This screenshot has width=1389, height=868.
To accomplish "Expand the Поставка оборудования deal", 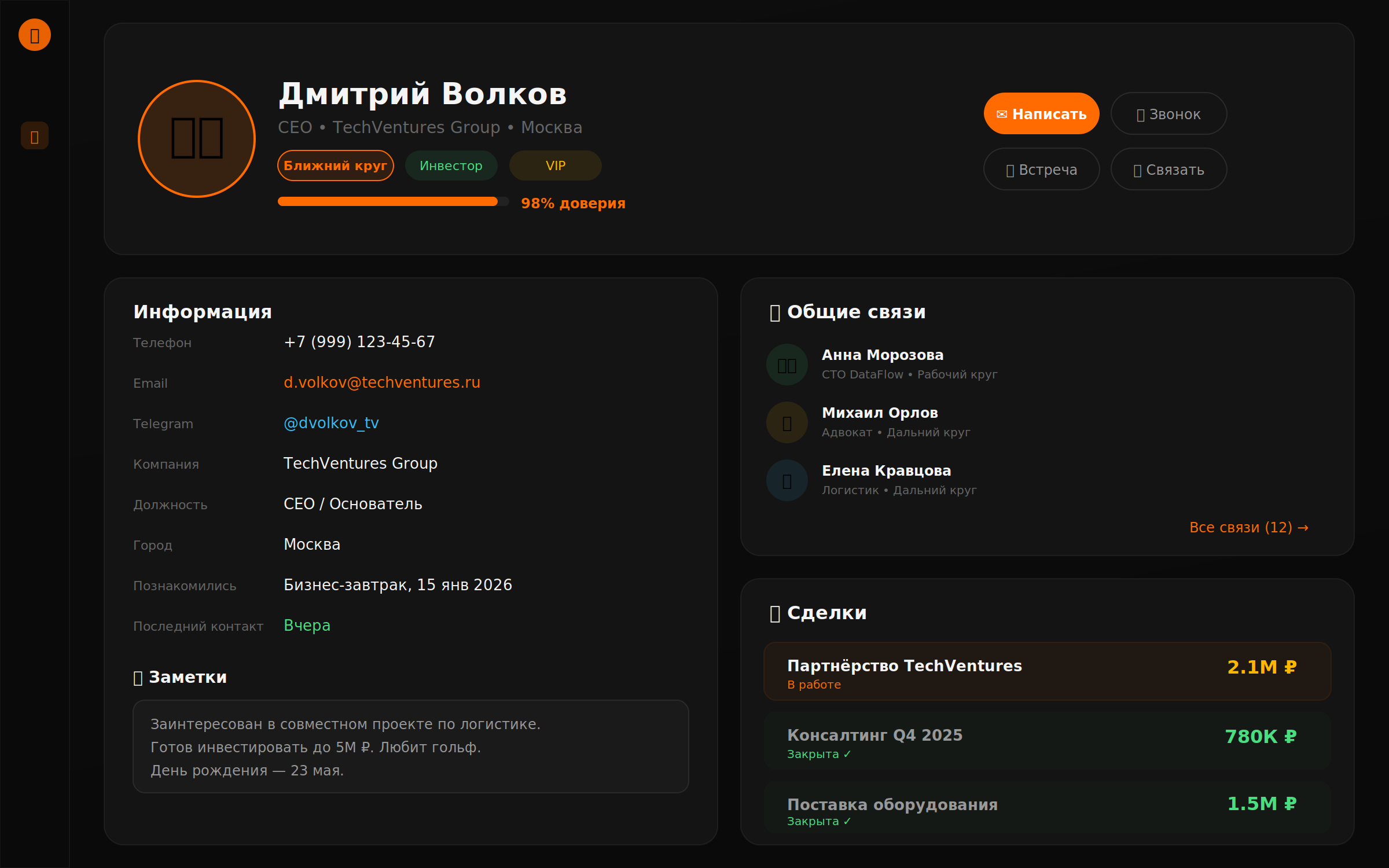I will click(x=1048, y=810).
